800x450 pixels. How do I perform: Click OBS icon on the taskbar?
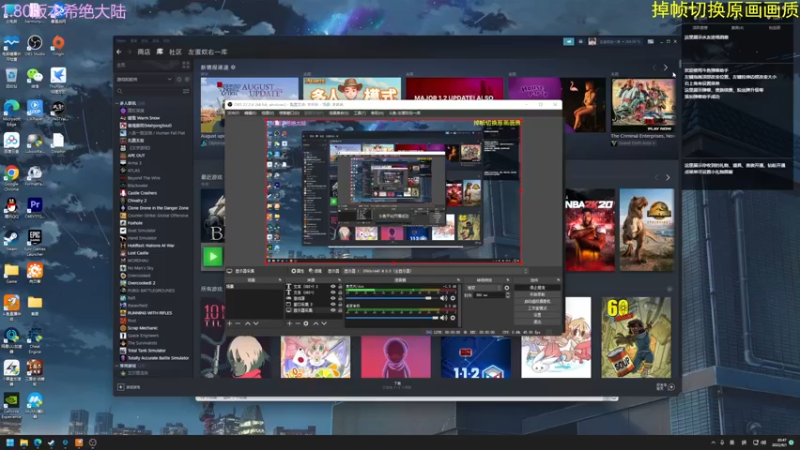[x=92, y=442]
